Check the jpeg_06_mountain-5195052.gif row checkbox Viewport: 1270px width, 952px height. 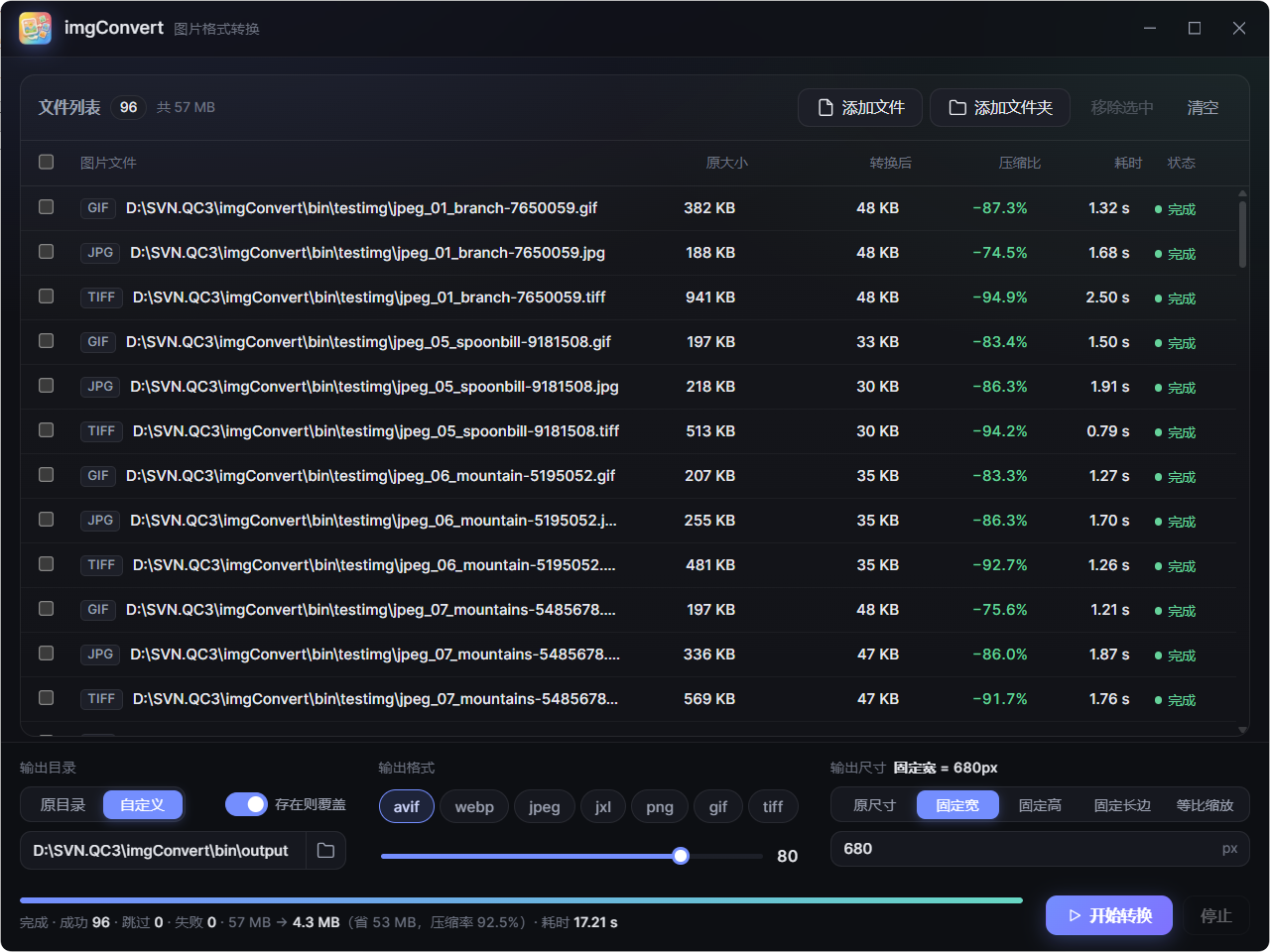click(46, 474)
